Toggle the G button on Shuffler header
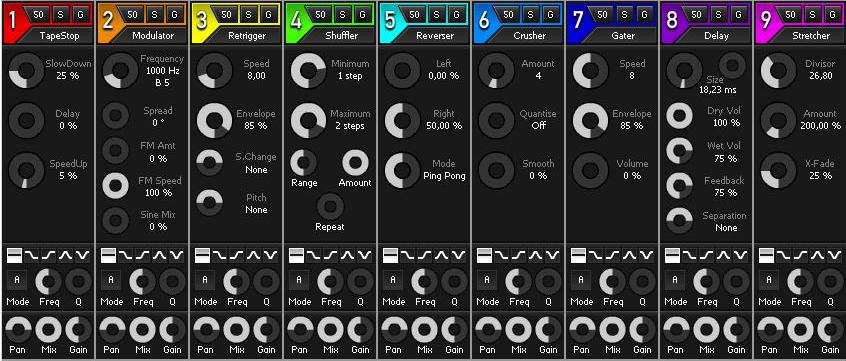Image resolution: width=846 pixels, height=361 pixels. click(x=362, y=15)
